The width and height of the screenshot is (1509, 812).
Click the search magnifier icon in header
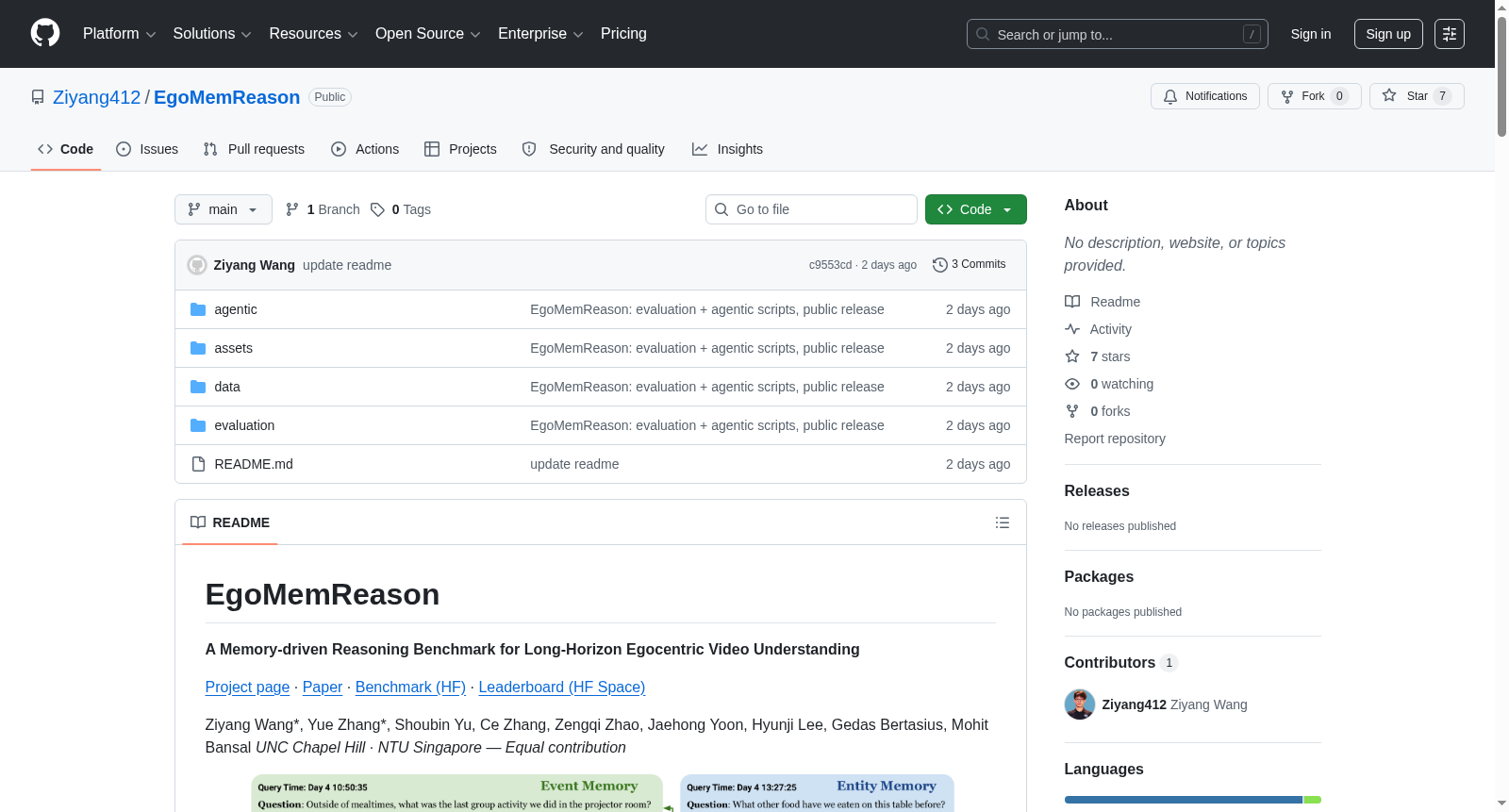click(x=983, y=34)
